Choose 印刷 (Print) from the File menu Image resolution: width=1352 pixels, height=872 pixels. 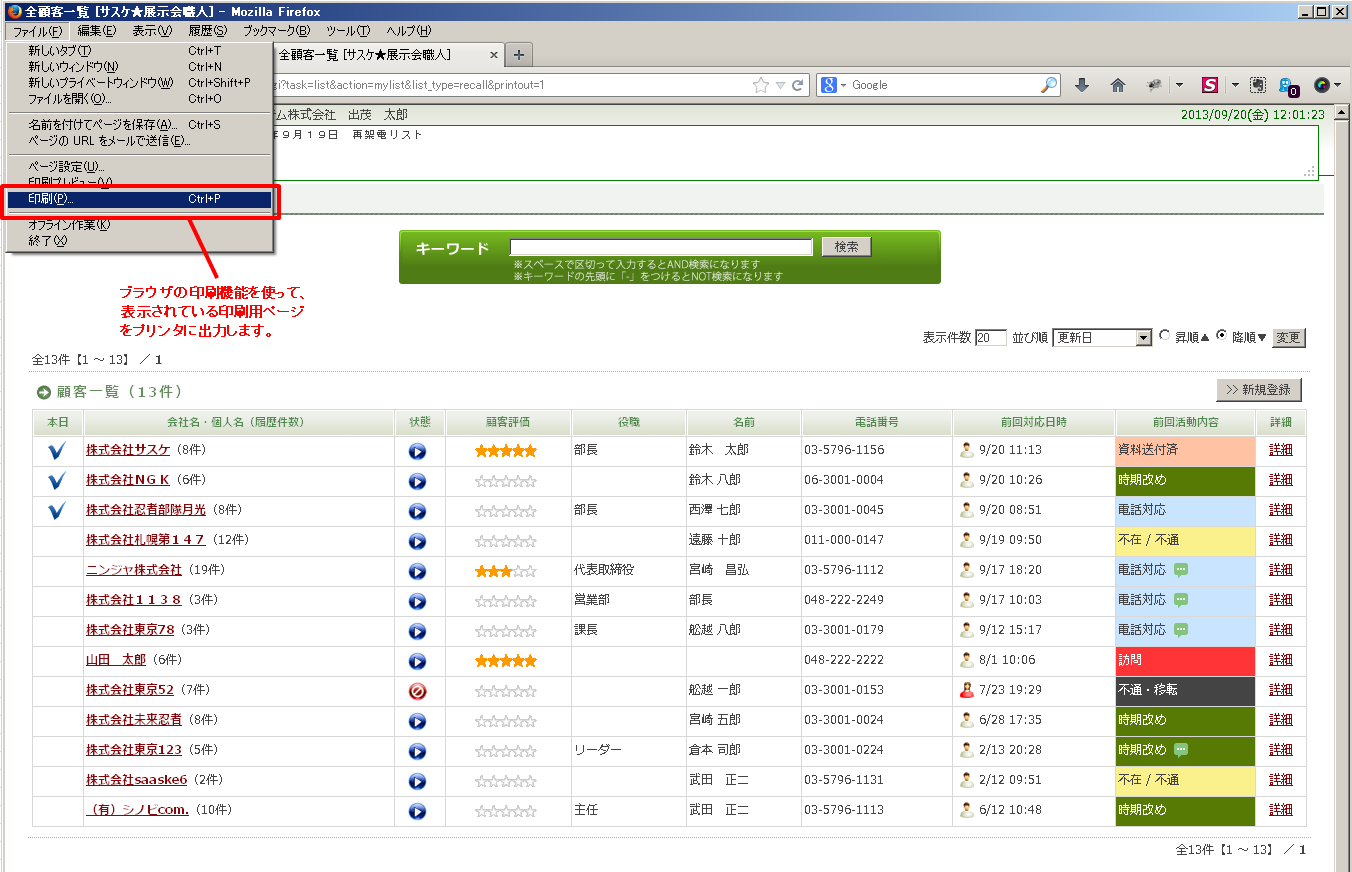coord(140,199)
